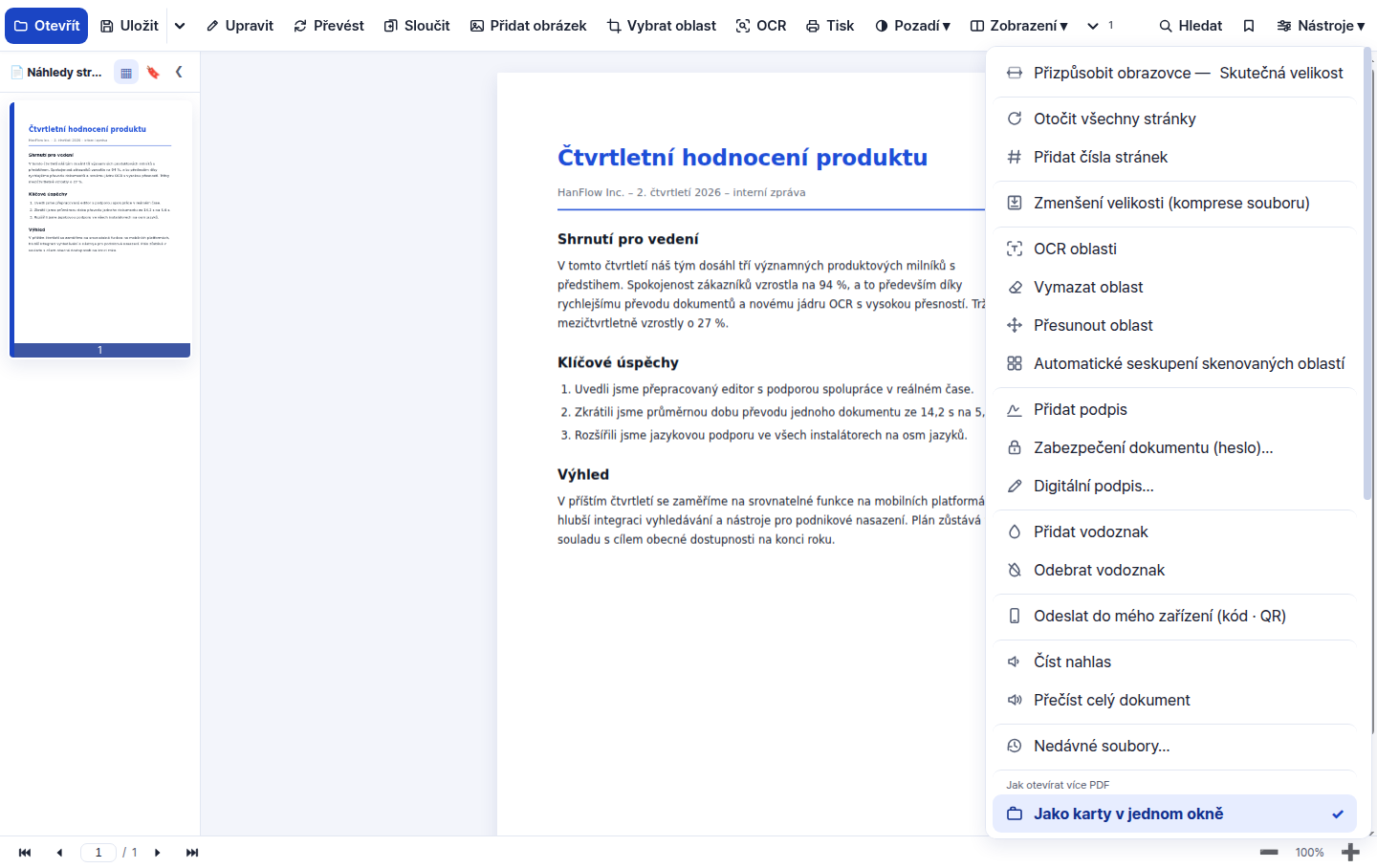Select the Vybrat oblast crop tool
The width and height of the screenshot is (1377, 868).
coord(662,26)
